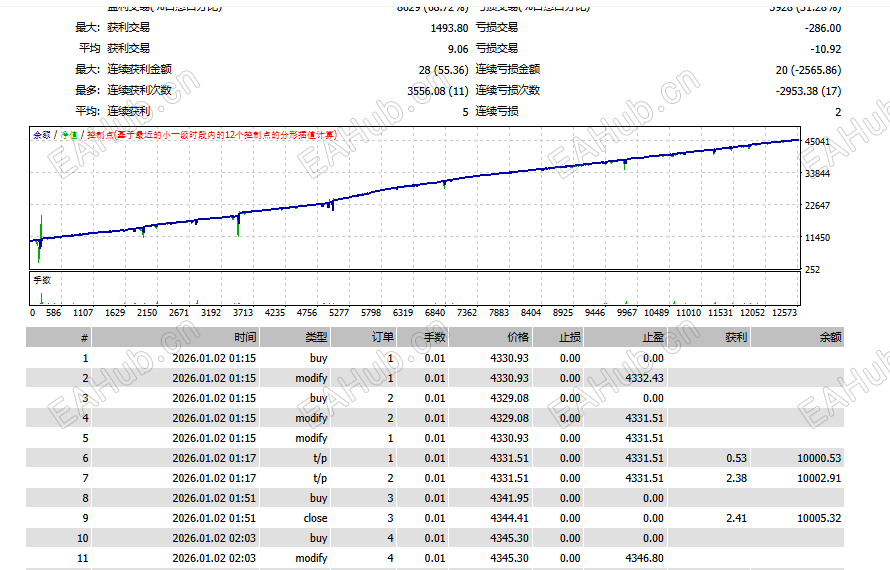Select the green 净值 legend label

click(69, 135)
